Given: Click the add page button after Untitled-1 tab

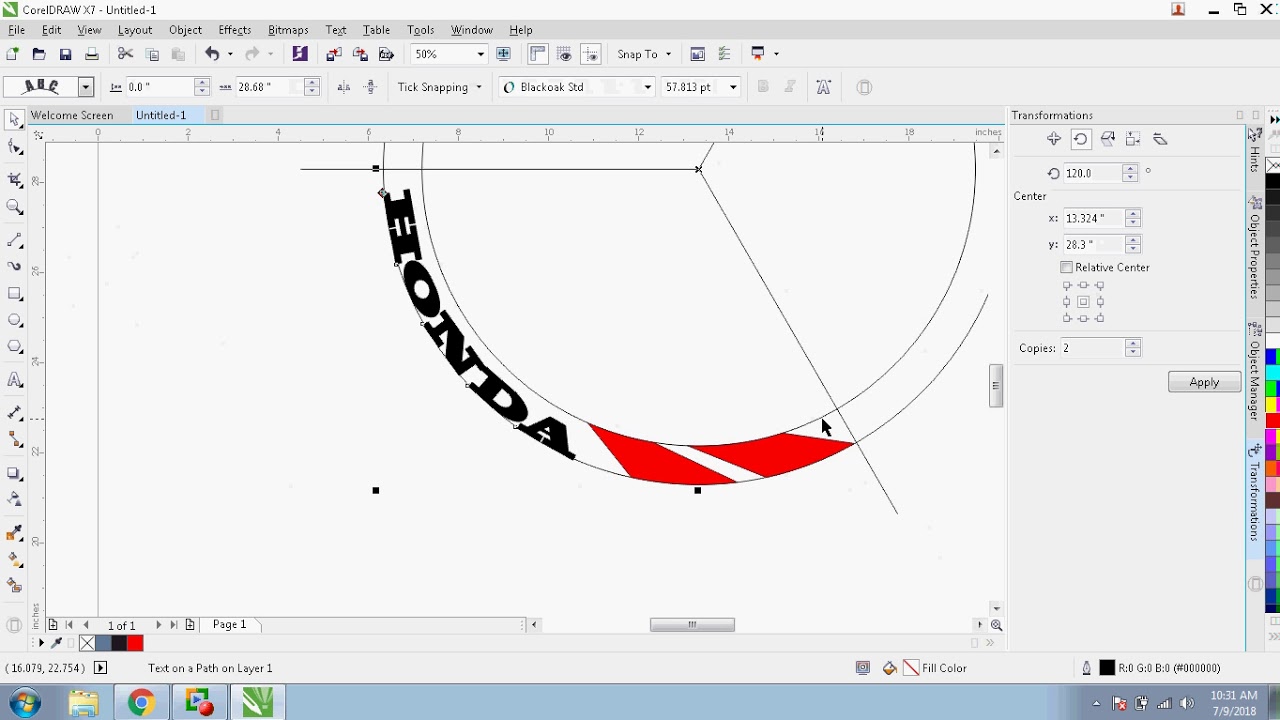Looking at the screenshot, I should point(214,115).
